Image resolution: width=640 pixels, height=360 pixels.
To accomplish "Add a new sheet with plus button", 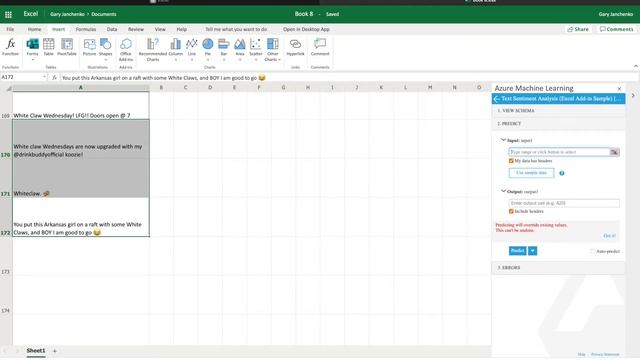I will [x=55, y=351].
